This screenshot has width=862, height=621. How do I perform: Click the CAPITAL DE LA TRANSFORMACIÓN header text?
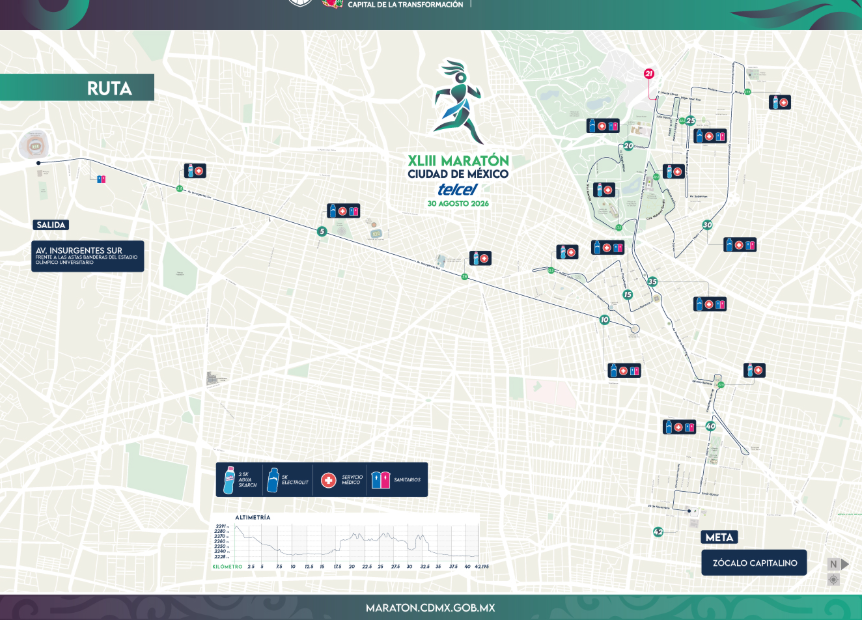click(x=405, y=4)
